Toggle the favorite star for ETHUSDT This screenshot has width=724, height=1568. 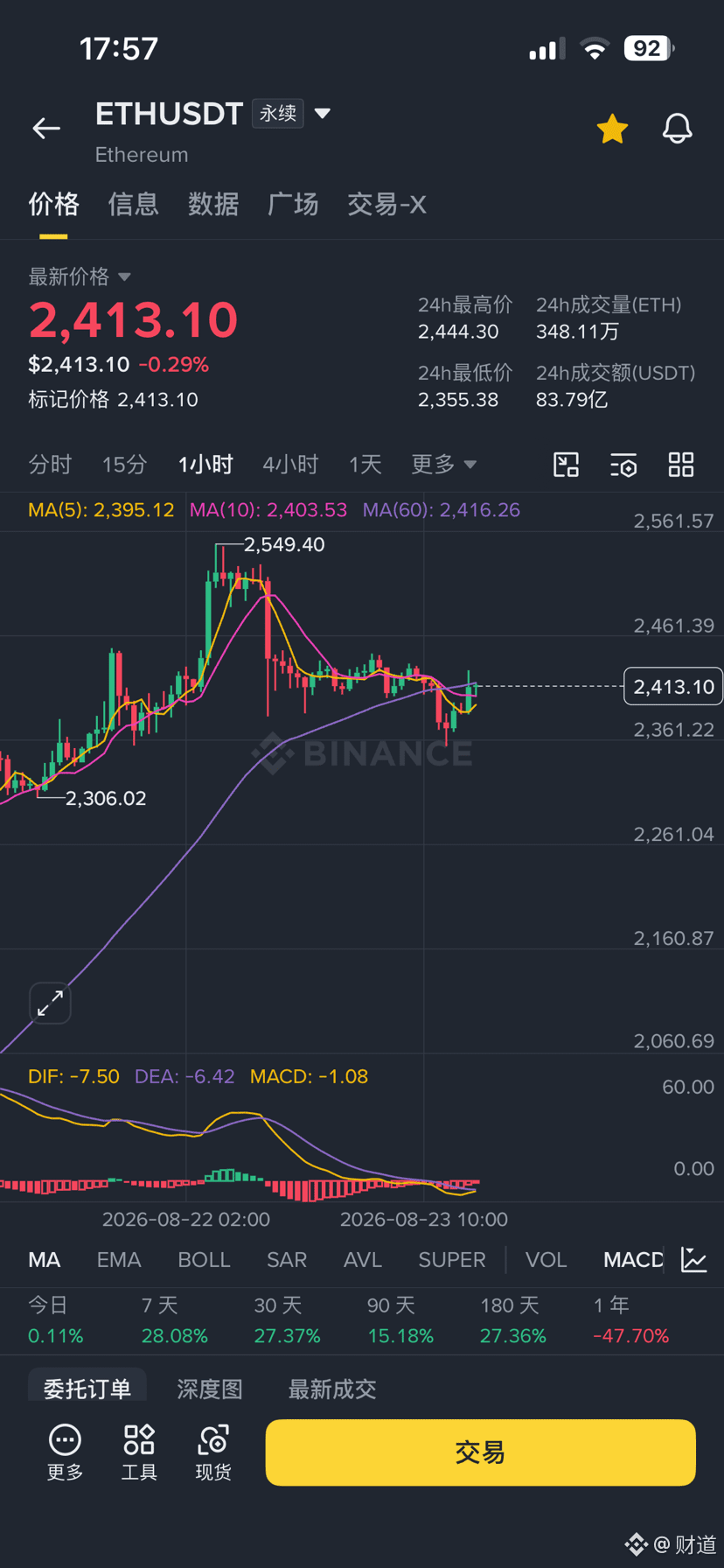click(612, 129)
